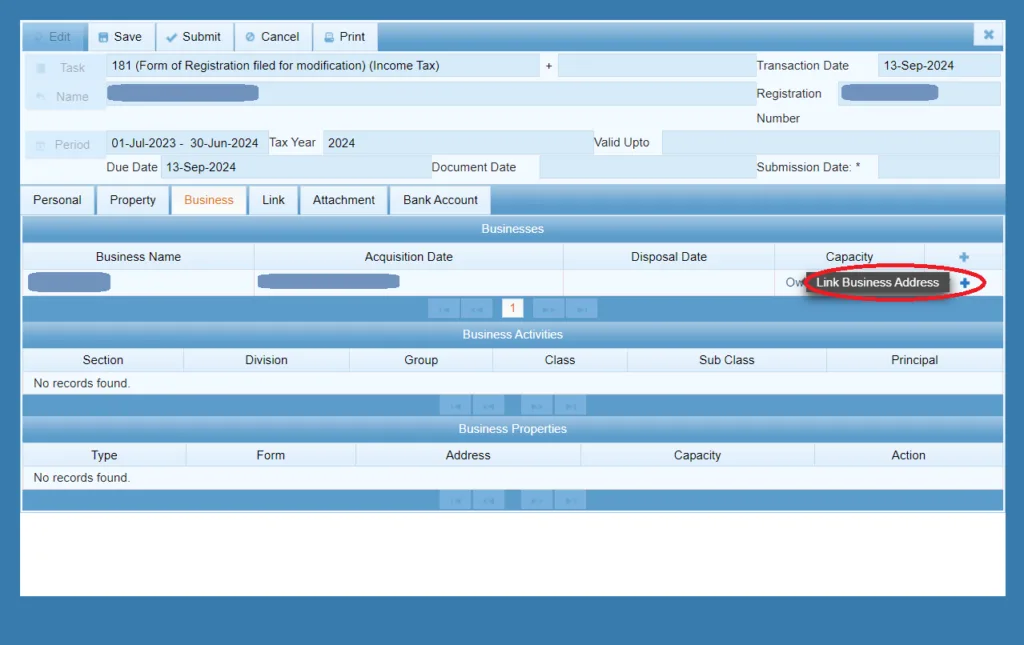Click the Link Business Address plus icon
The image size is (1024, 645).
pyautogui.click(x=965, y=283)
